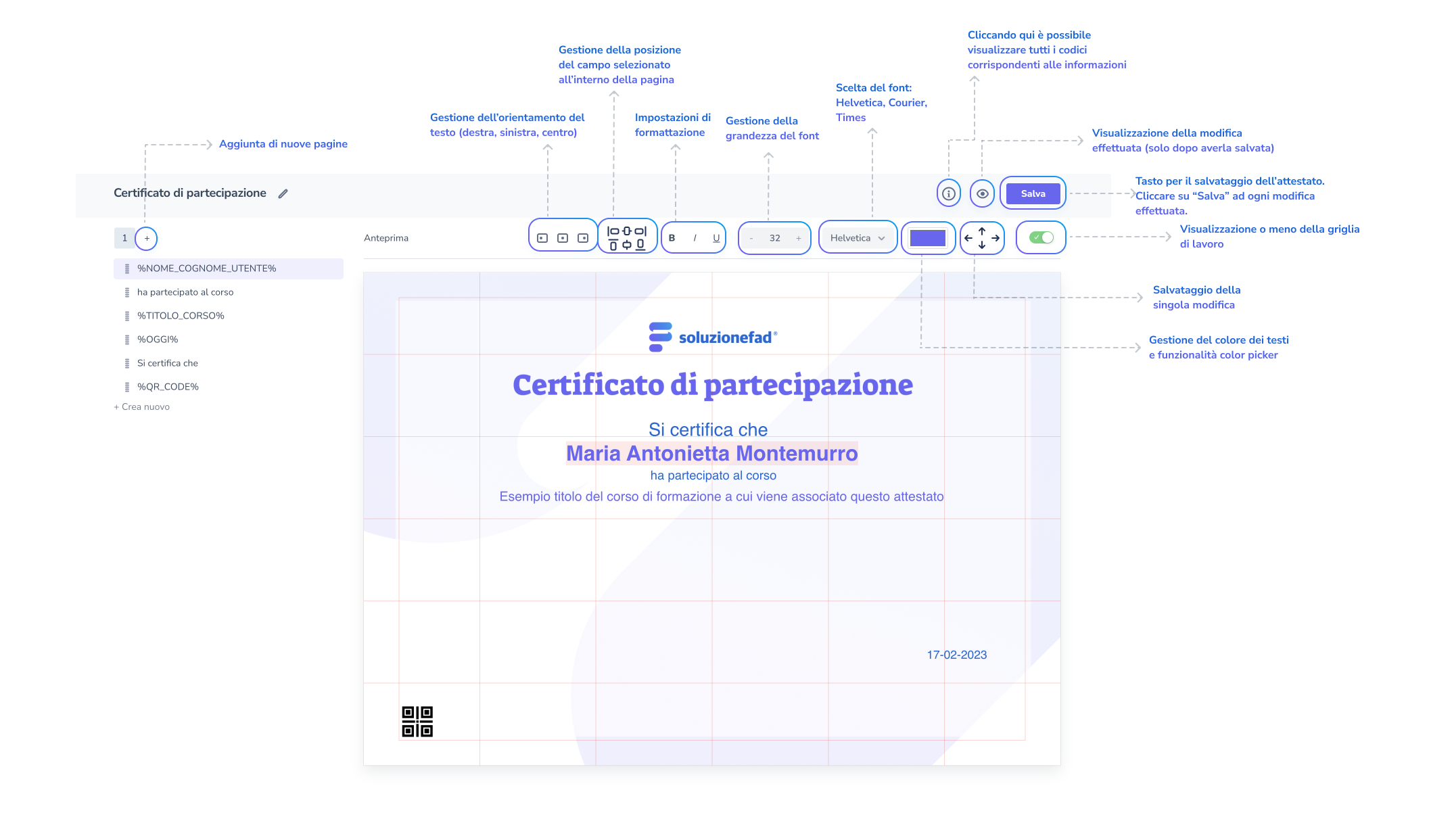Increase font size with plus button

tap(799, 238)
